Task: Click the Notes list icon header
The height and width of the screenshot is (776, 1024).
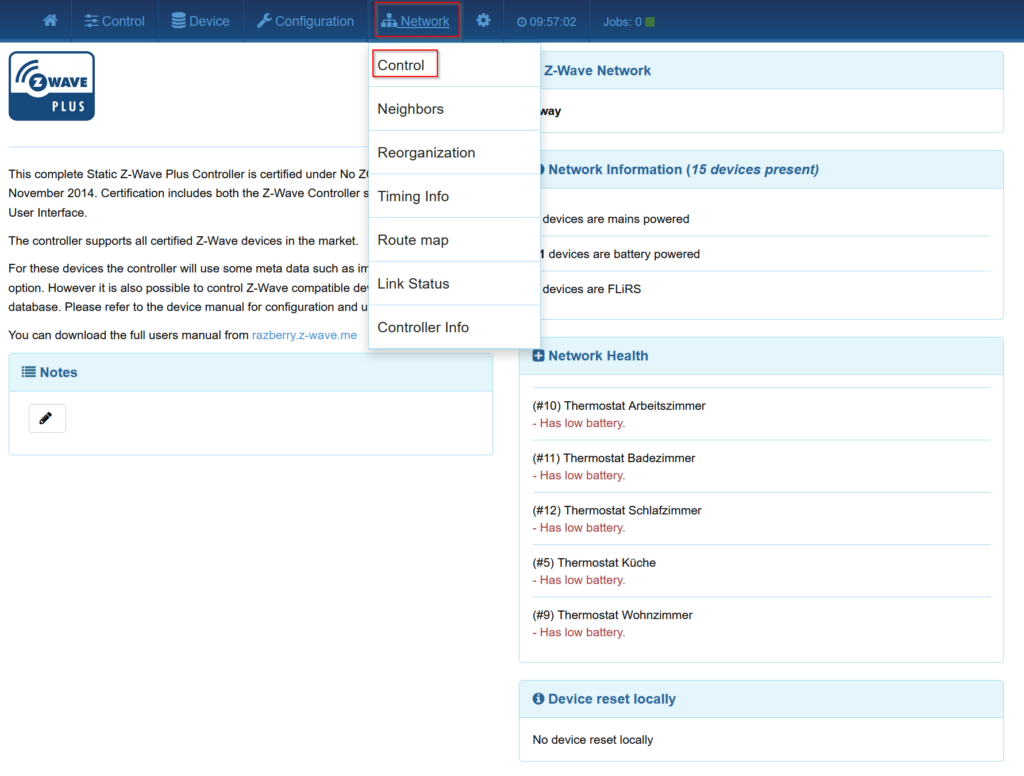Action: [29, 372]
